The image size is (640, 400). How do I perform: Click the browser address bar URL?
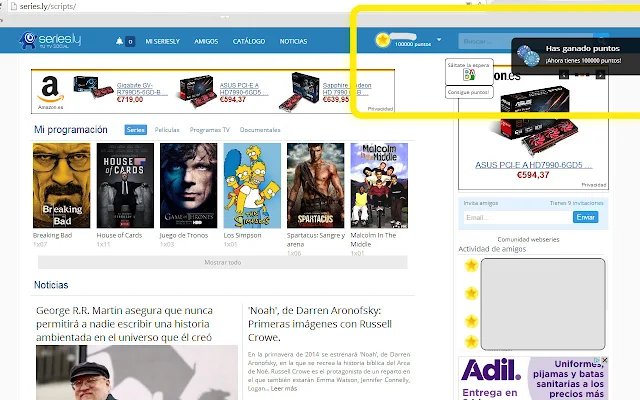pos(48,6)
